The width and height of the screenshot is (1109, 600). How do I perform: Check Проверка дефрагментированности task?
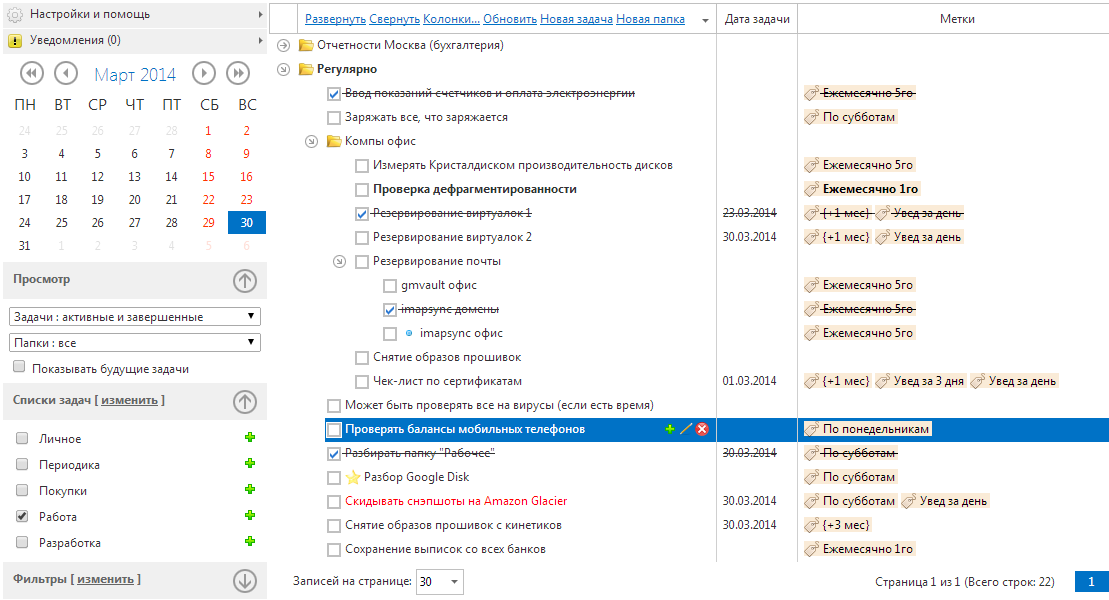point(361,190)
